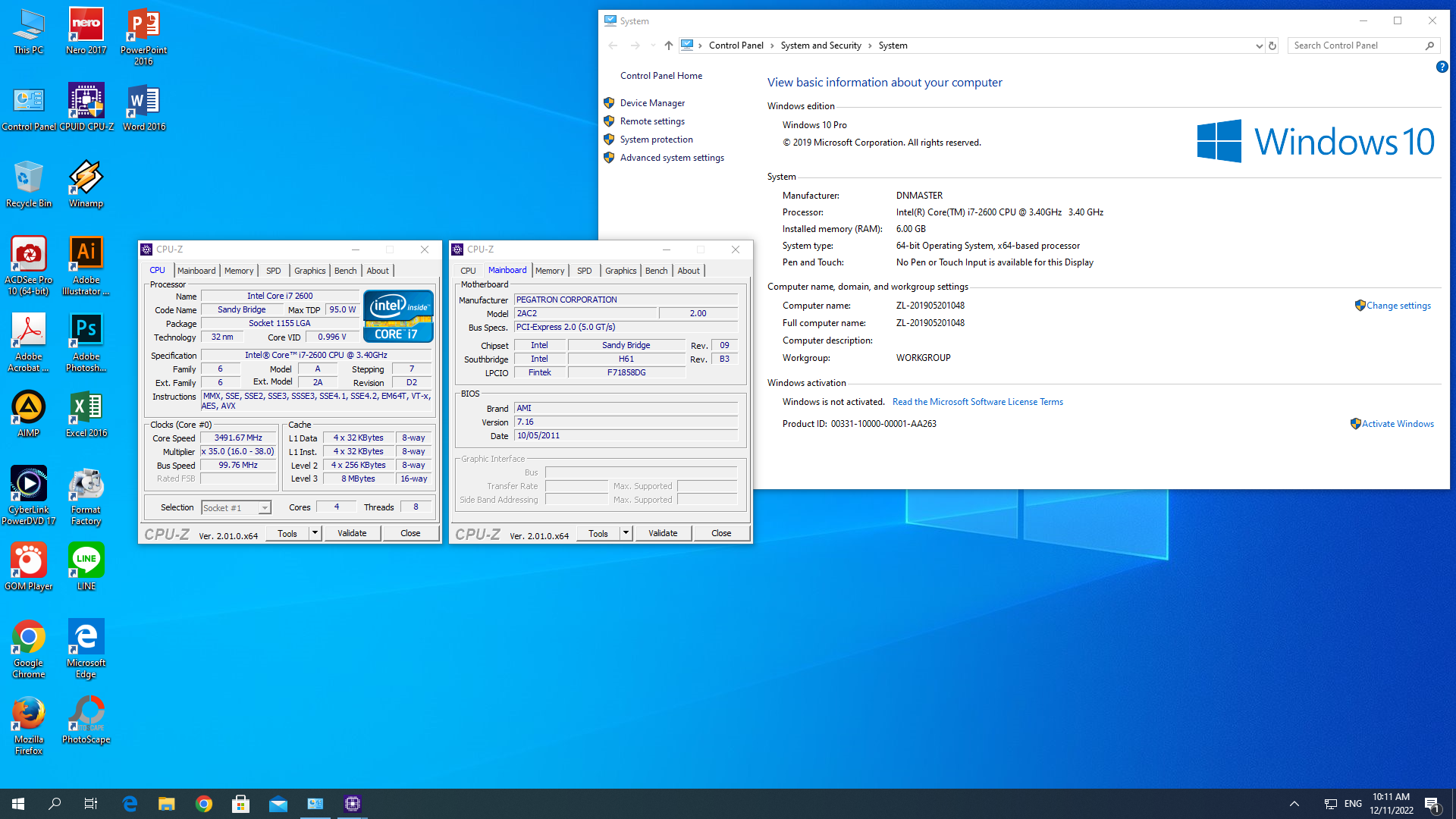Click Tools button in left CPU-Z window
The height and width of the screenshot is (819, 1456).
(x=287, y=533)
